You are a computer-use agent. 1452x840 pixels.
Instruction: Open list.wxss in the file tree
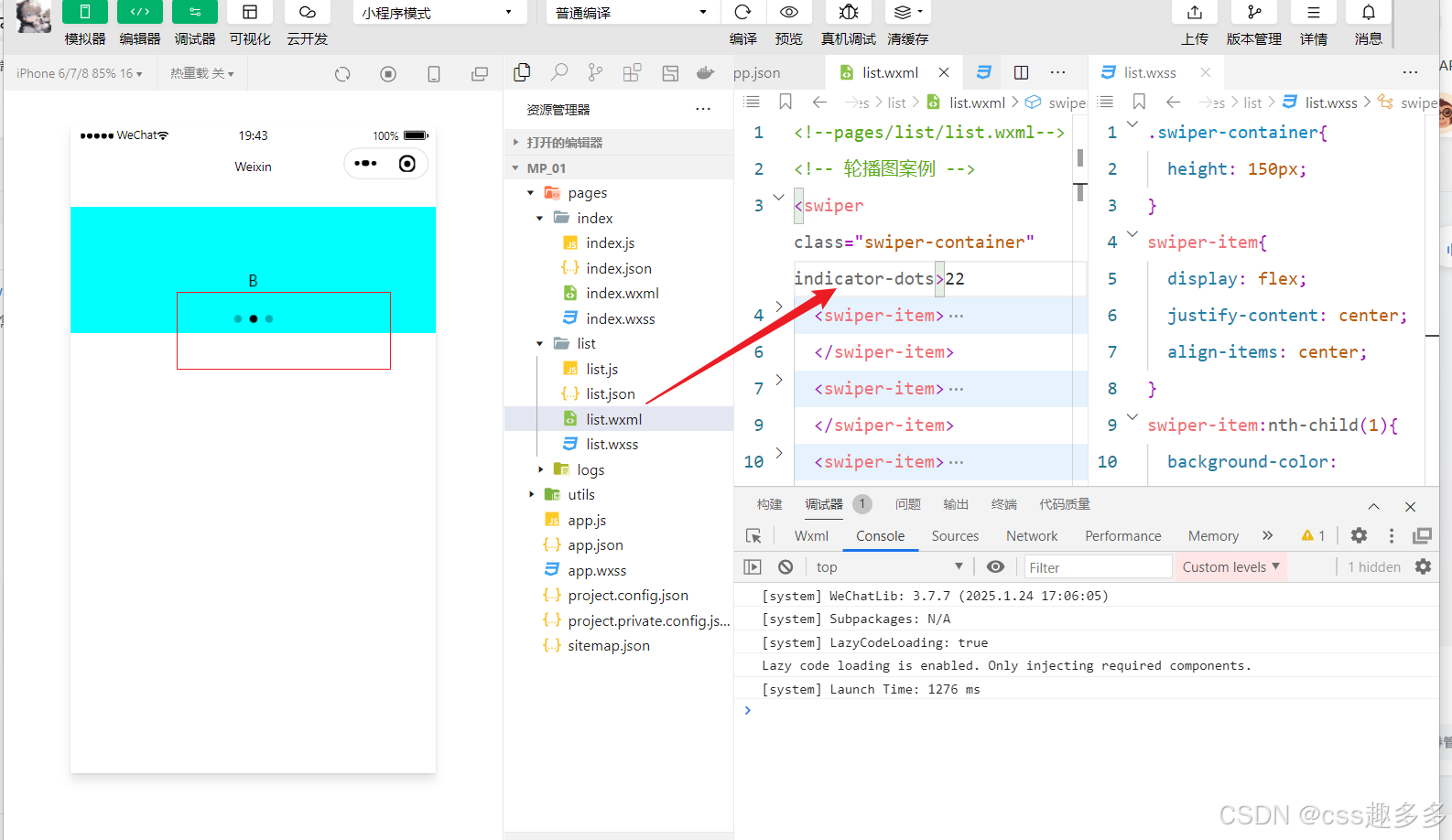tap(612, 444)
